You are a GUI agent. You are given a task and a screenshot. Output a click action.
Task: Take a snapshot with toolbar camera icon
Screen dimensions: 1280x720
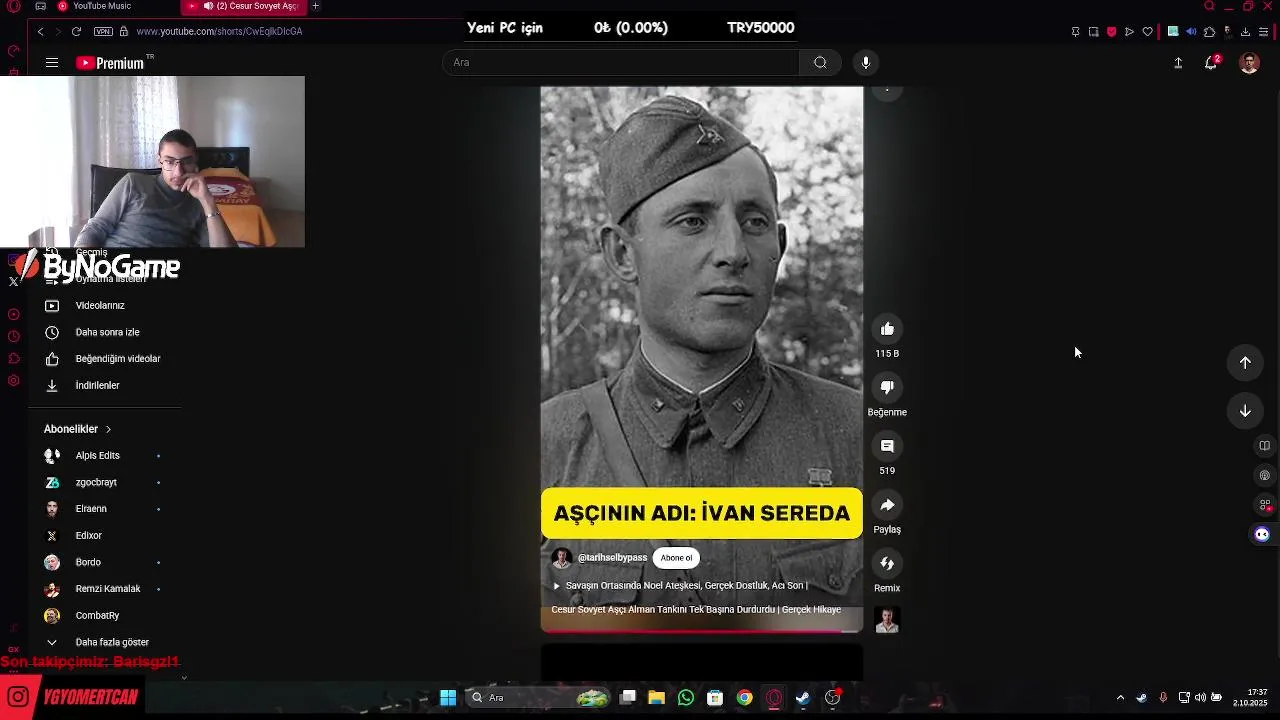point(1093,32)
